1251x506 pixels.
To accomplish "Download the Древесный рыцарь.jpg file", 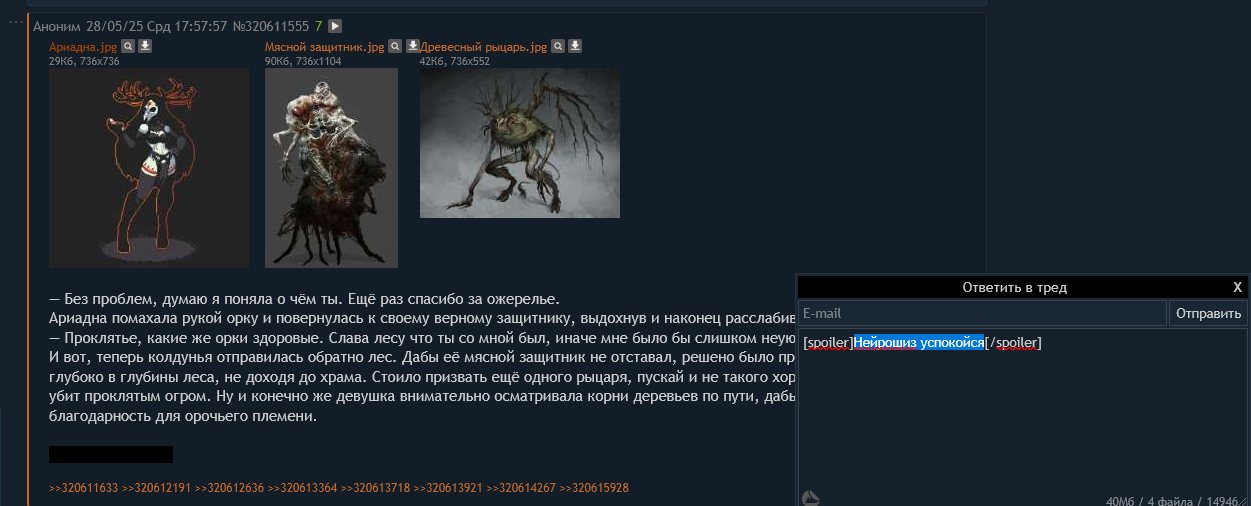I will [x=574, y=46].
